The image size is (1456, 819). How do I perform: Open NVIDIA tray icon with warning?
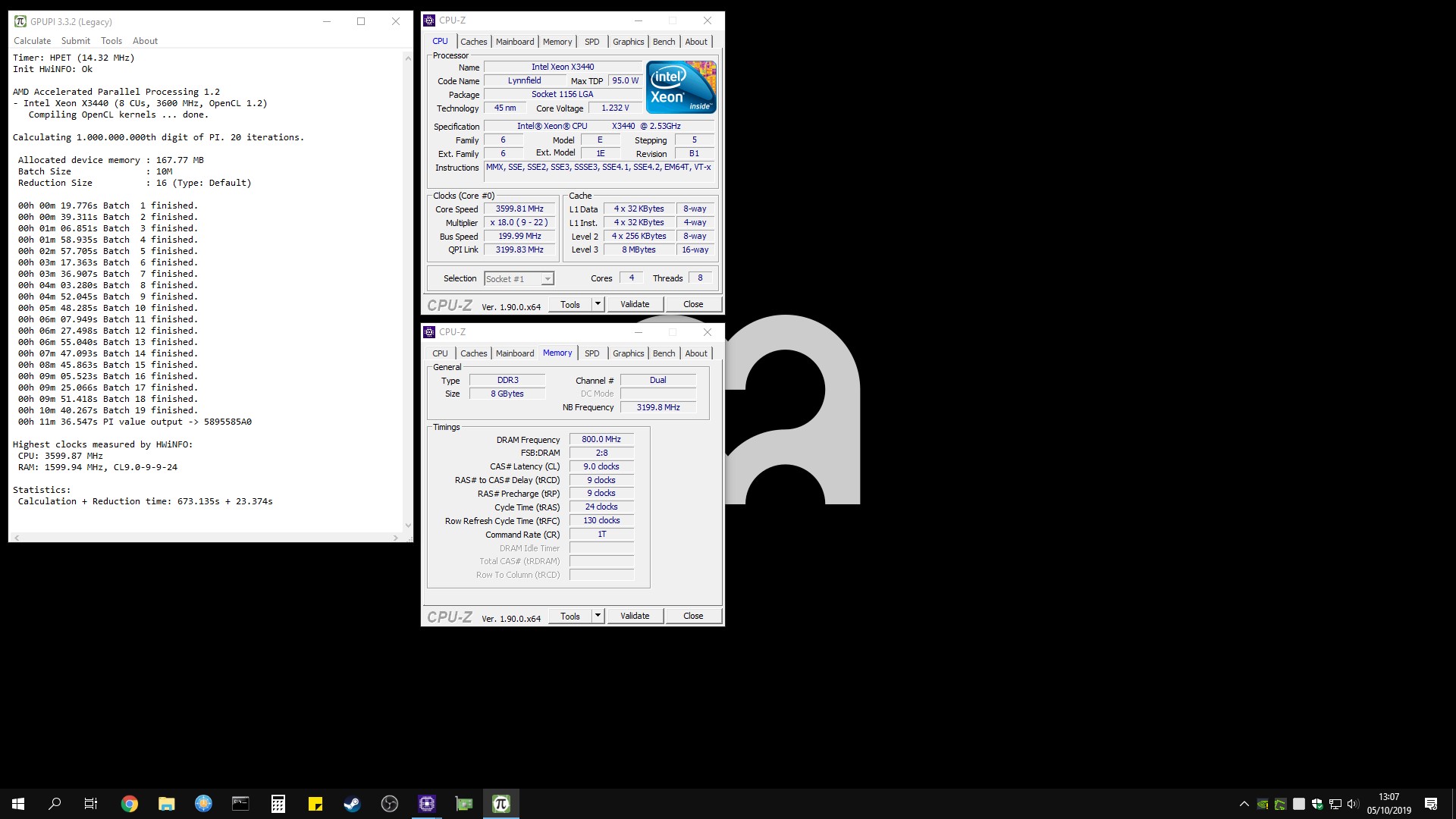pos(1263,804)
